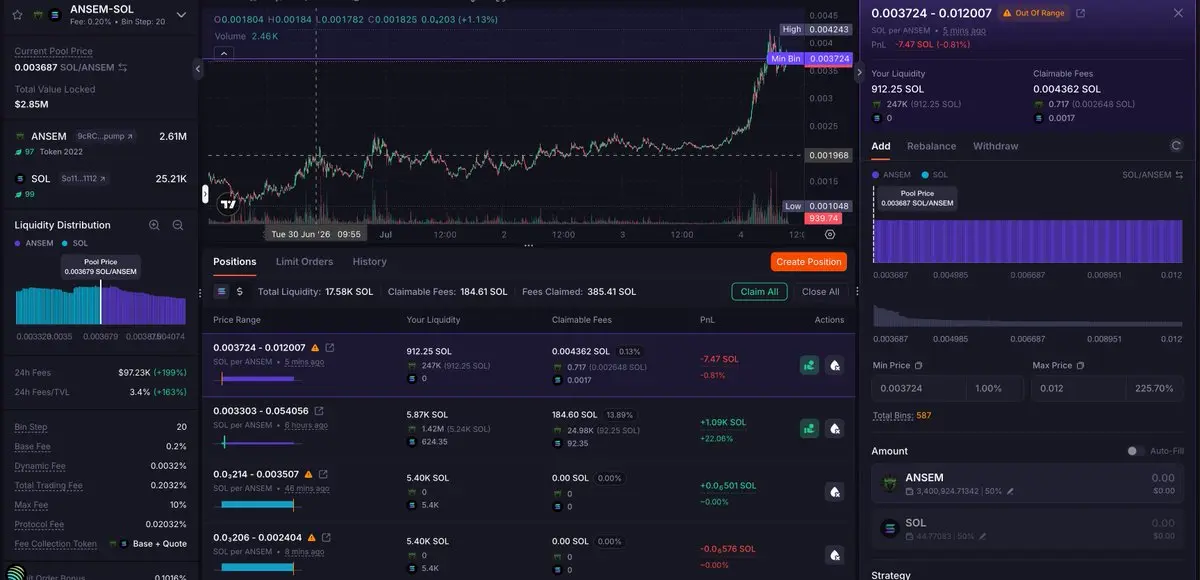Close the 0.0₃214 - 0.003507 position icon
Viewport: 1200px width, 580px height.
coord(835,492)
